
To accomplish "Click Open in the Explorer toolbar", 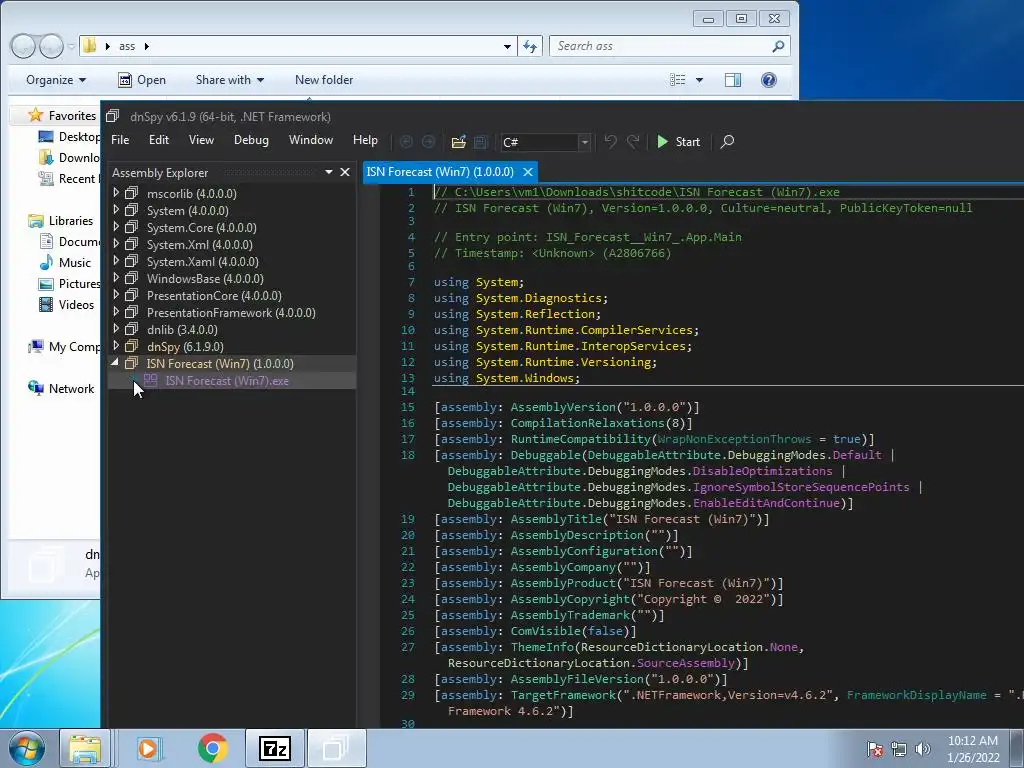I will coord(142,80).
